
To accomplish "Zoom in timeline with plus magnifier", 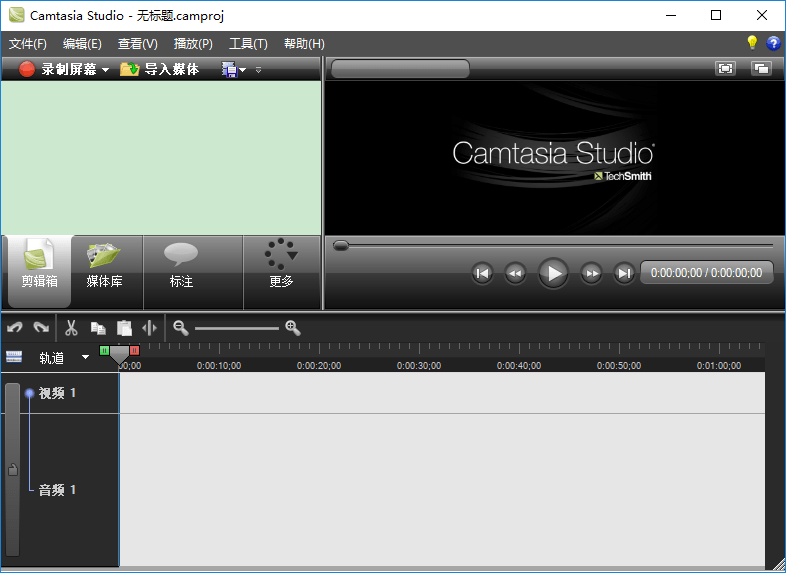I will 293,328.
